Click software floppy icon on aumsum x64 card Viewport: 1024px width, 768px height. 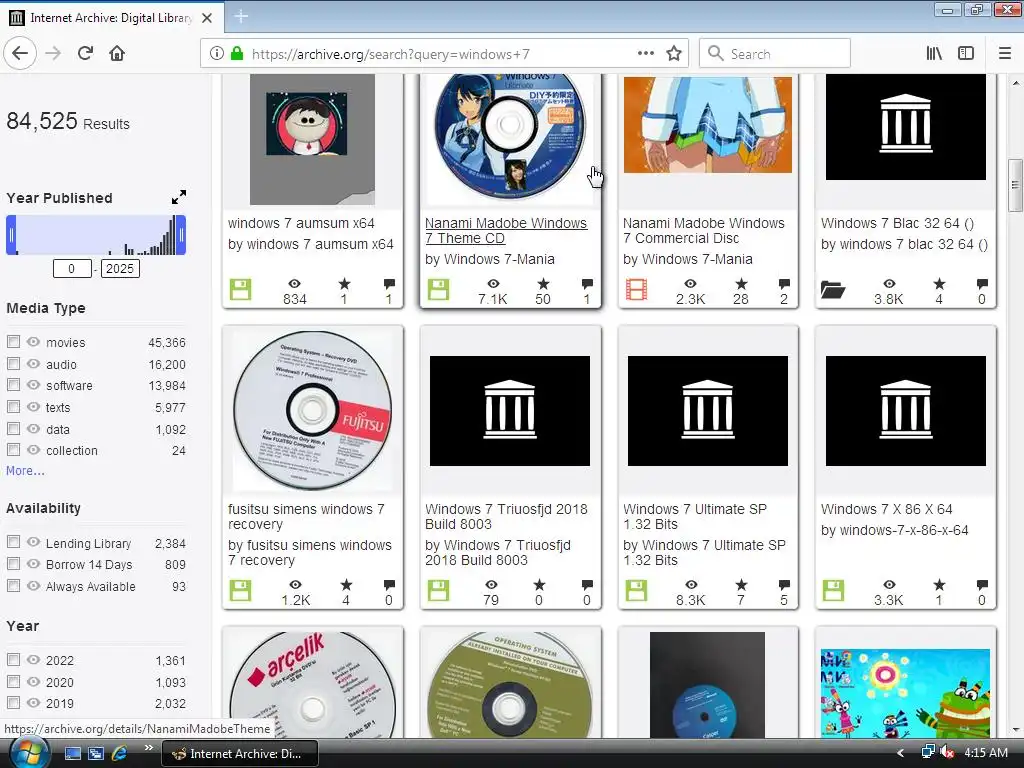(240, 289)
